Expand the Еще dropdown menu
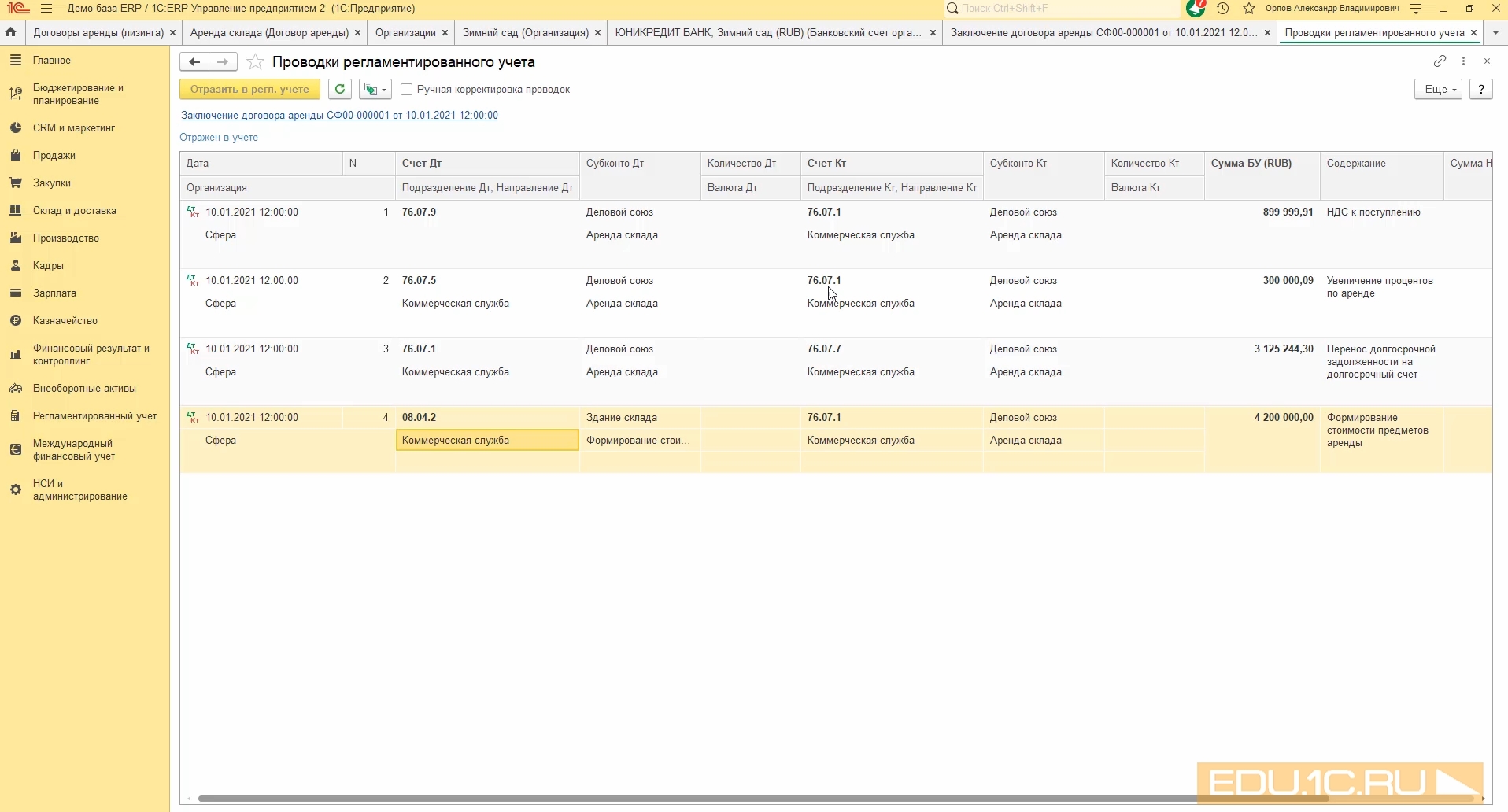The width and height of the screenshot is (1508, 812). (1438, 90)
